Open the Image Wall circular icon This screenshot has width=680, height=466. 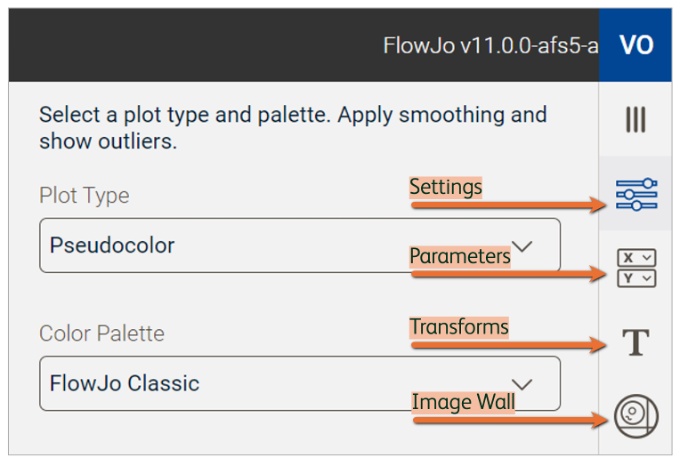(636, 416)
